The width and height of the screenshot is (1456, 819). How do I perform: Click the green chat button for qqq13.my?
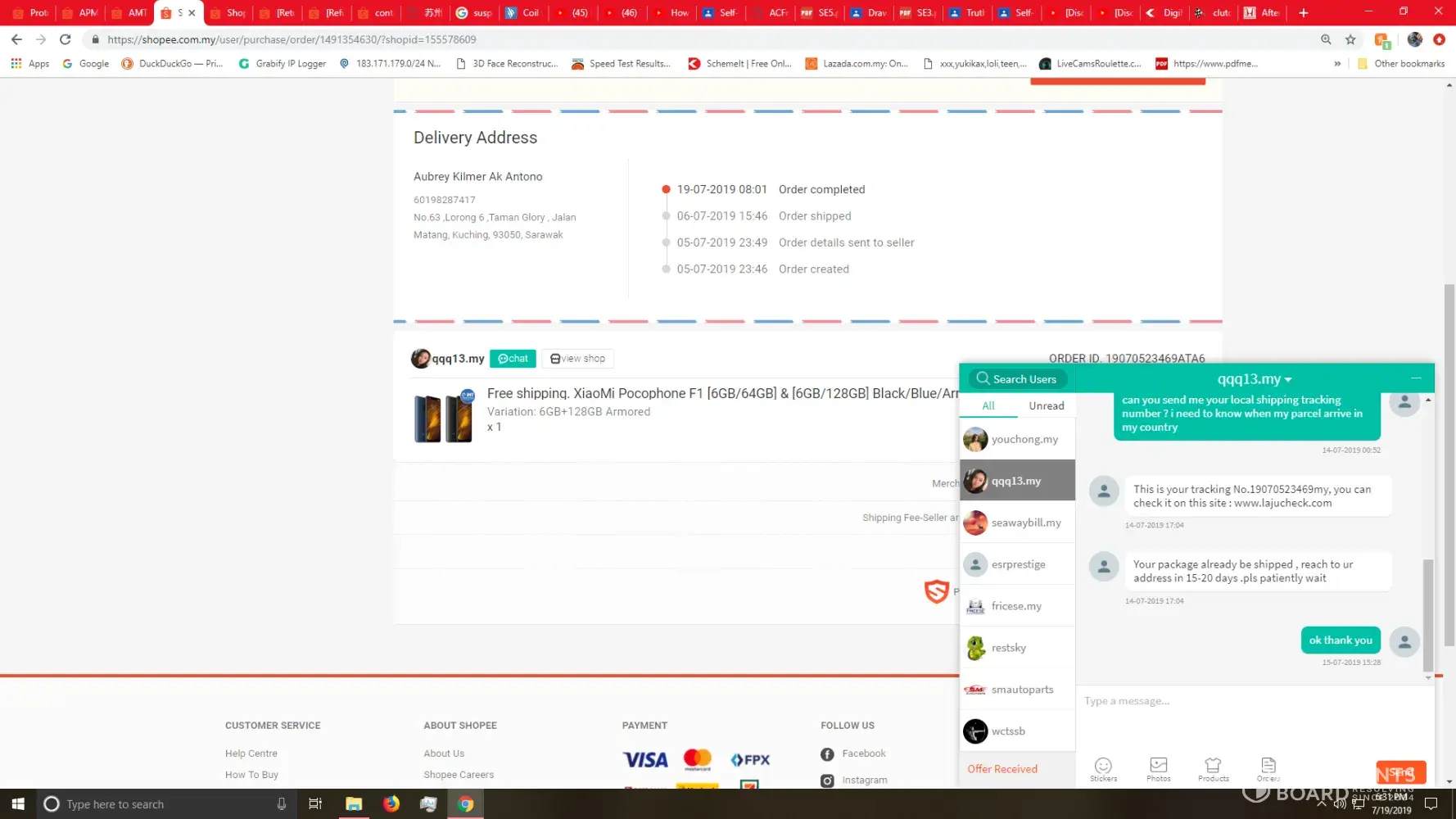pos(513,359)
